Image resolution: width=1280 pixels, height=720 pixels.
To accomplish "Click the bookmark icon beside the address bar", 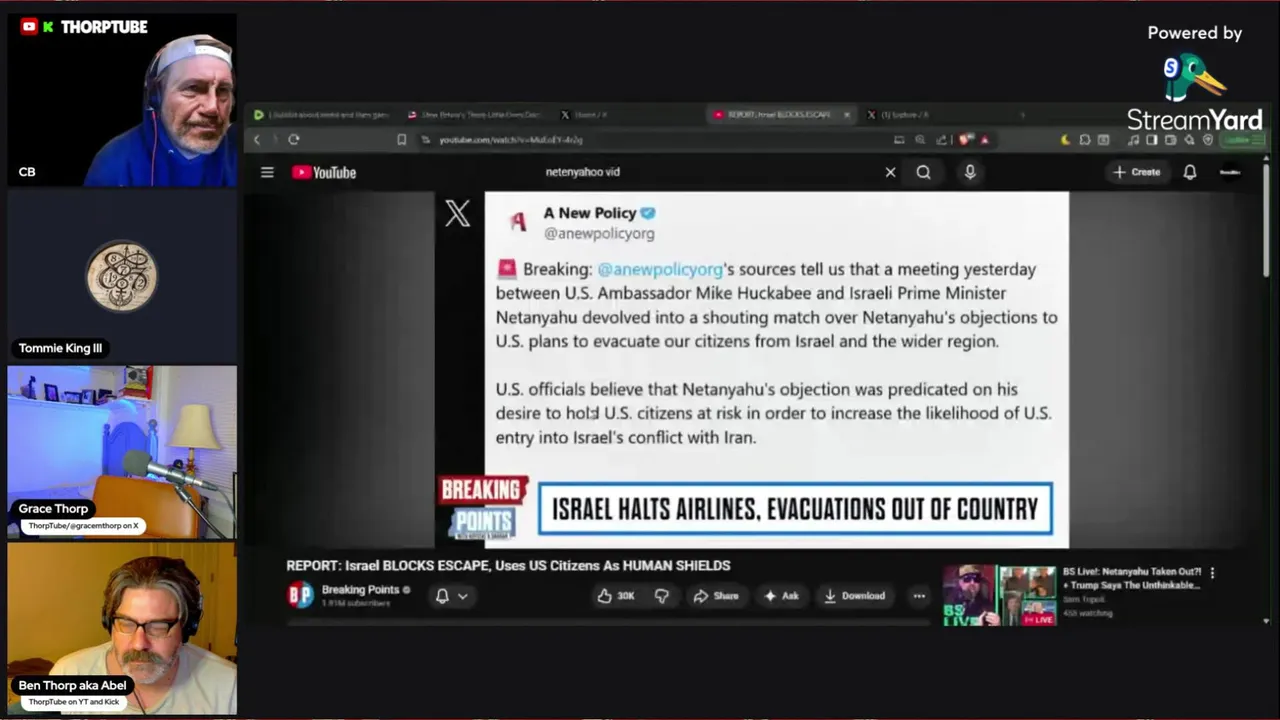I will coord(401,140).
